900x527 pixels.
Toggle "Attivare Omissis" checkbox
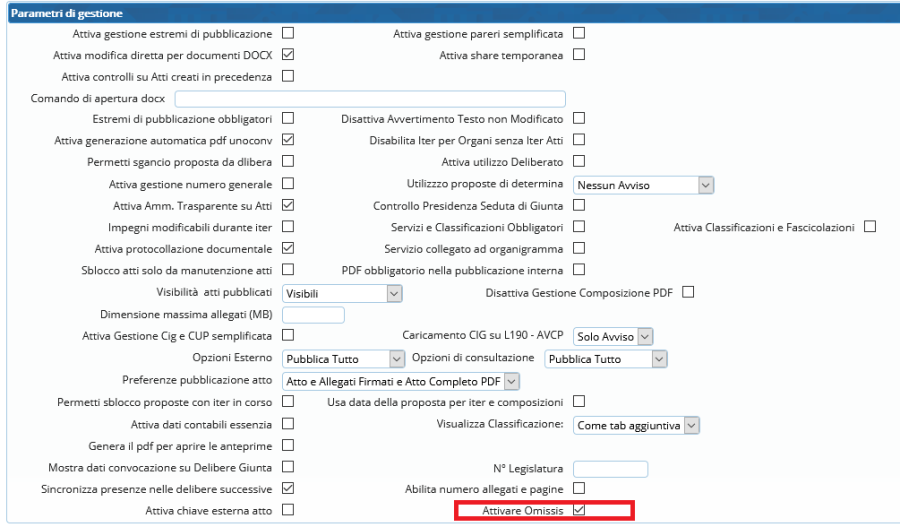tap(578, 511)
